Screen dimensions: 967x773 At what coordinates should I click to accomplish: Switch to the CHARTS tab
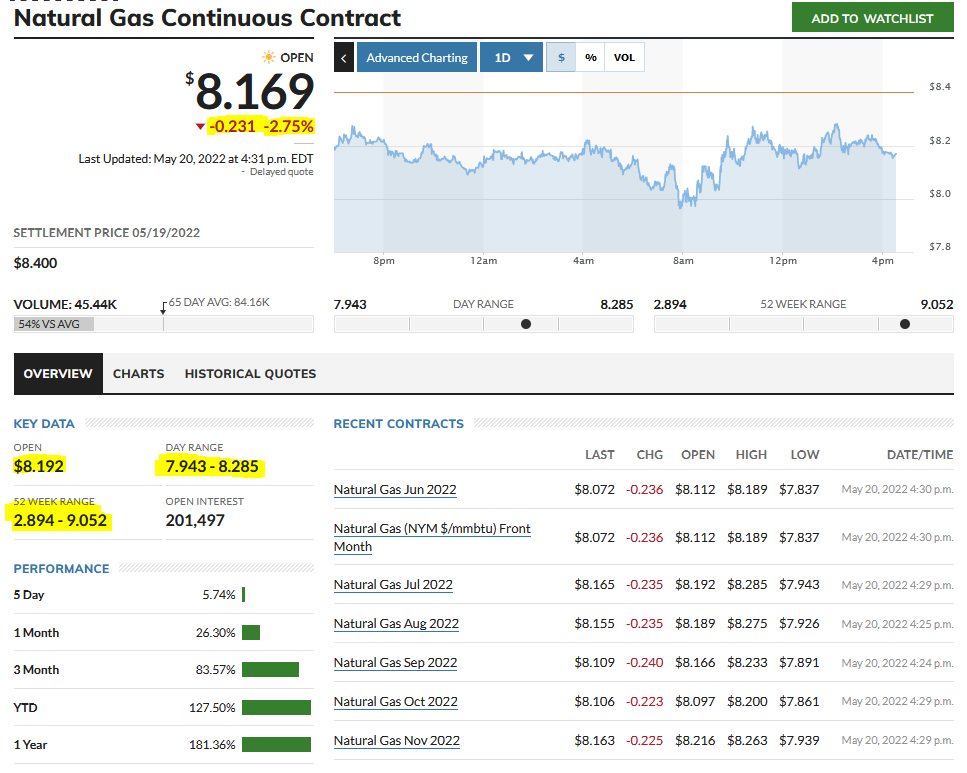(x=139, y=374)
